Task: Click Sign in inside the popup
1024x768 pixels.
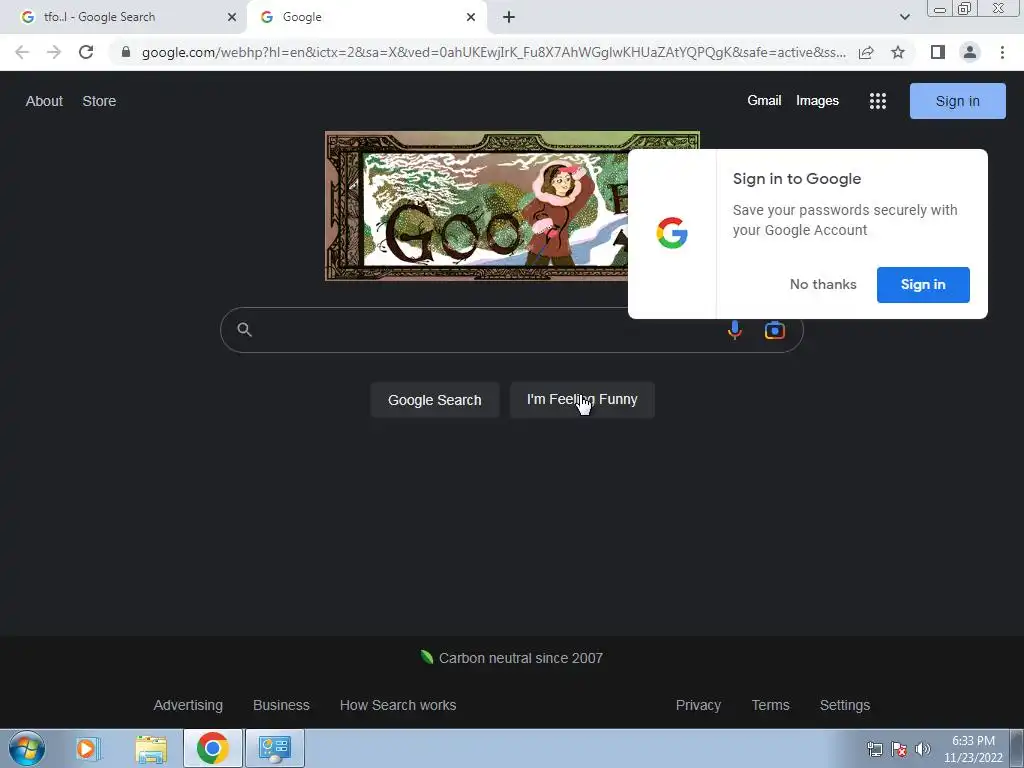Action: point(923,284)
